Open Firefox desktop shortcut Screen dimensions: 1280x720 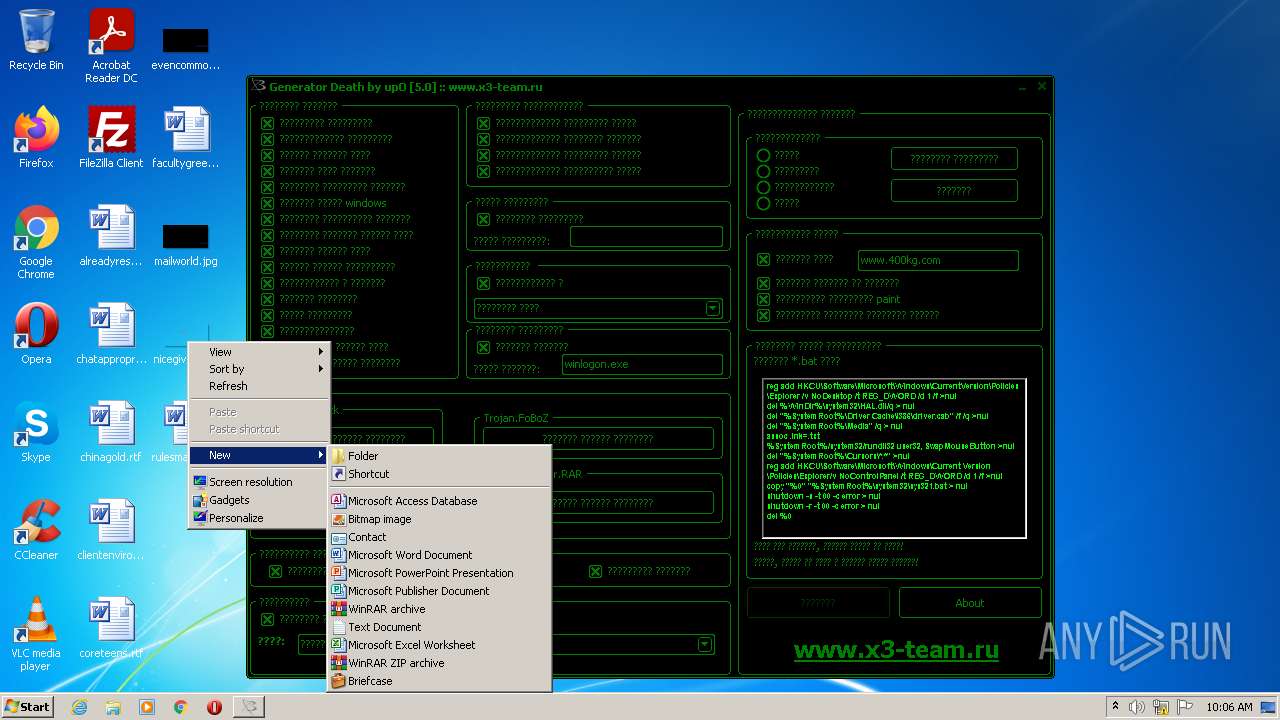(x=36, y=138)
